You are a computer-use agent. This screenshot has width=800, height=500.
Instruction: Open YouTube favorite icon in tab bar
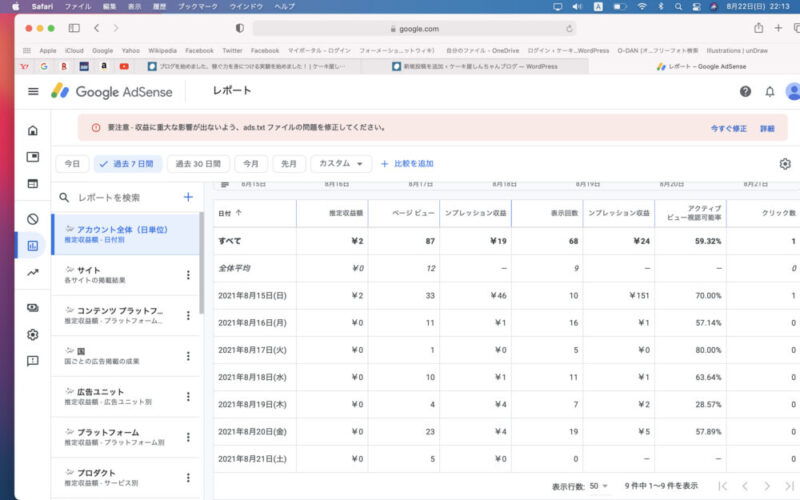pyautogui.click(x=124, y=66)
